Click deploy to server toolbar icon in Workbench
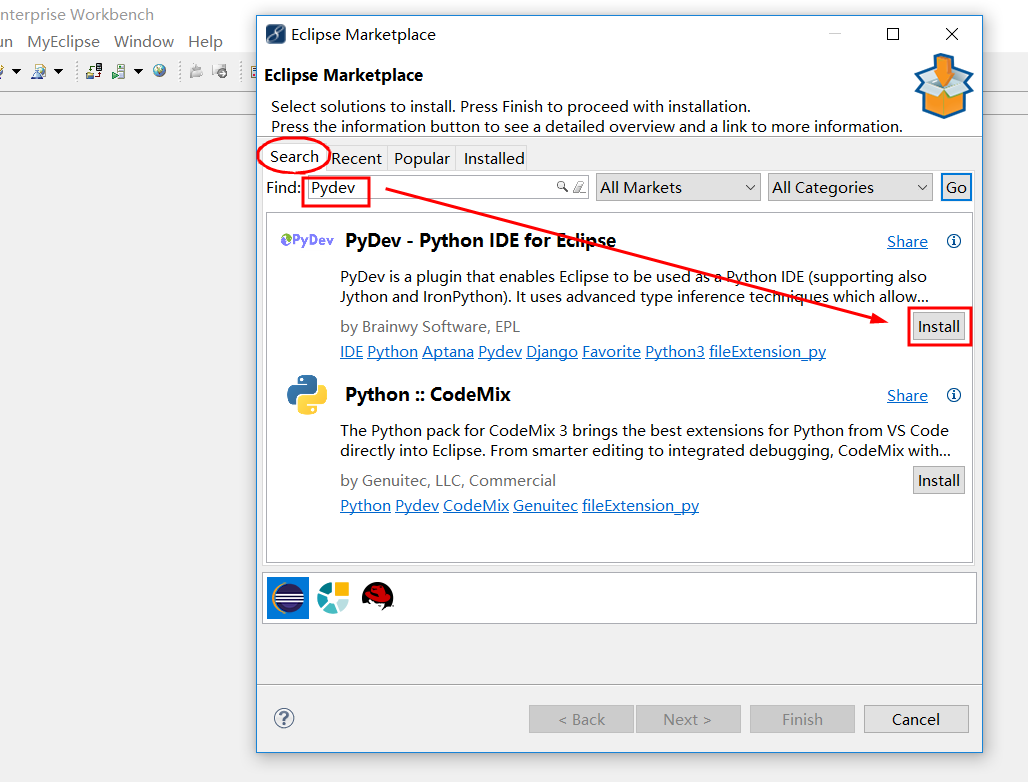This screenshot has height=782, width=1028. pos(94,71)
